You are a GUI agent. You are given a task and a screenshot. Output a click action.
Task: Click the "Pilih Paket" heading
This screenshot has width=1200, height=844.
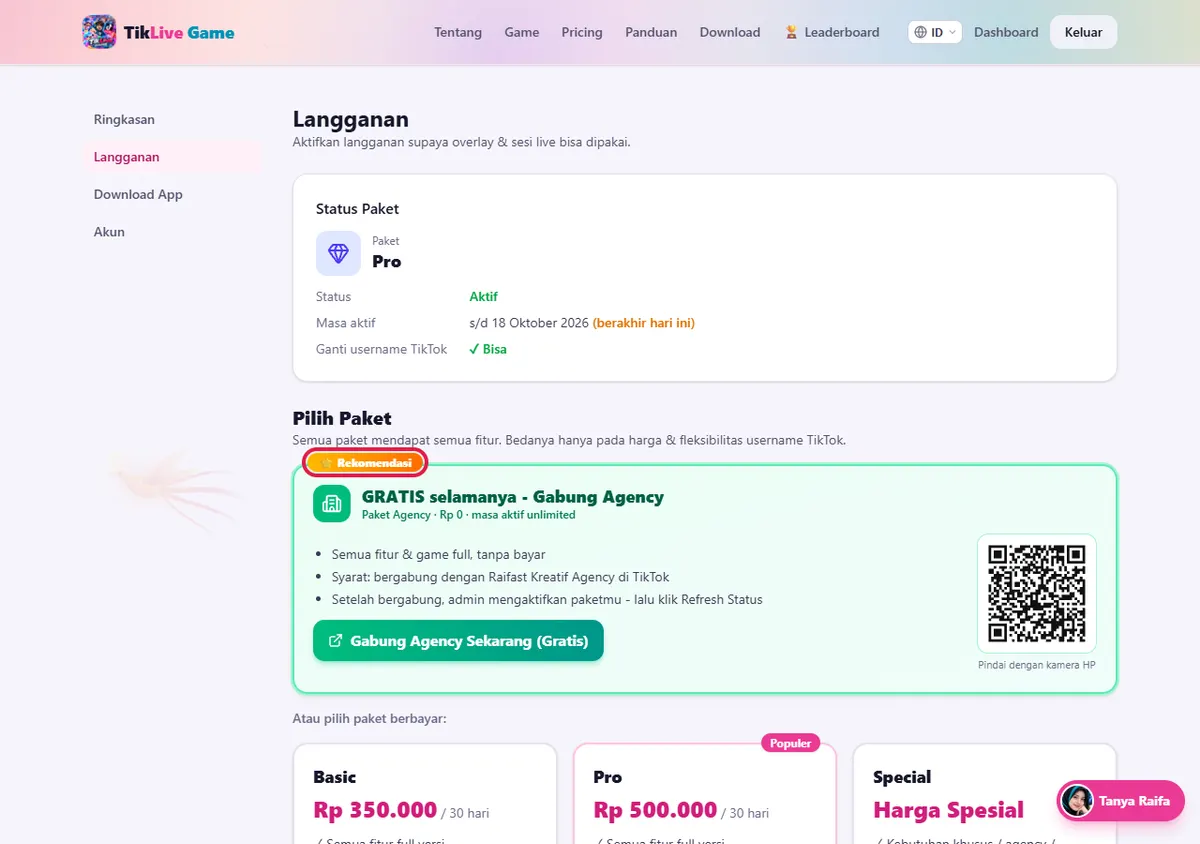pyautogui.click(x=342, y=418)
